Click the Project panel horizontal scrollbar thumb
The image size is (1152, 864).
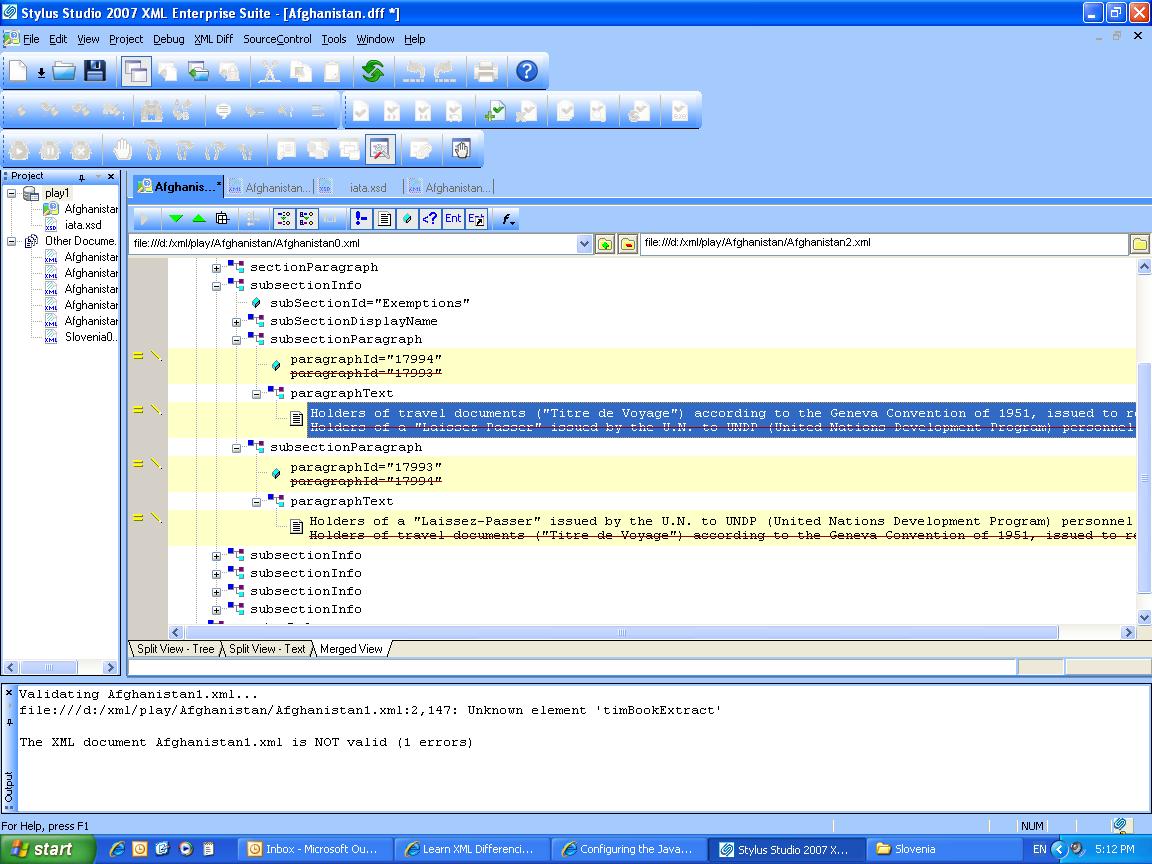click(x=48, y=667)
